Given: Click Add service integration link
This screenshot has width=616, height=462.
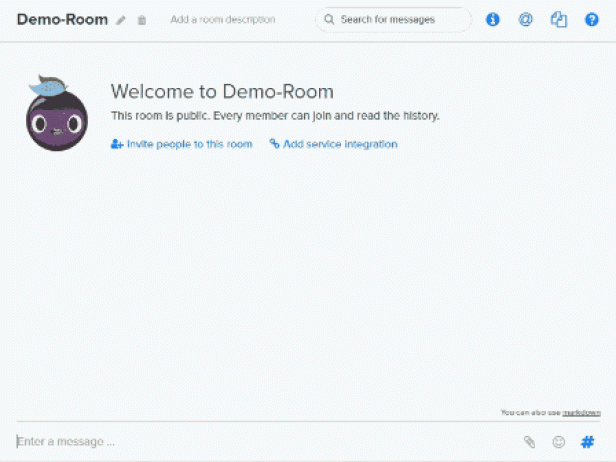Looking at the screenshot, I should [x=334, y=144].
